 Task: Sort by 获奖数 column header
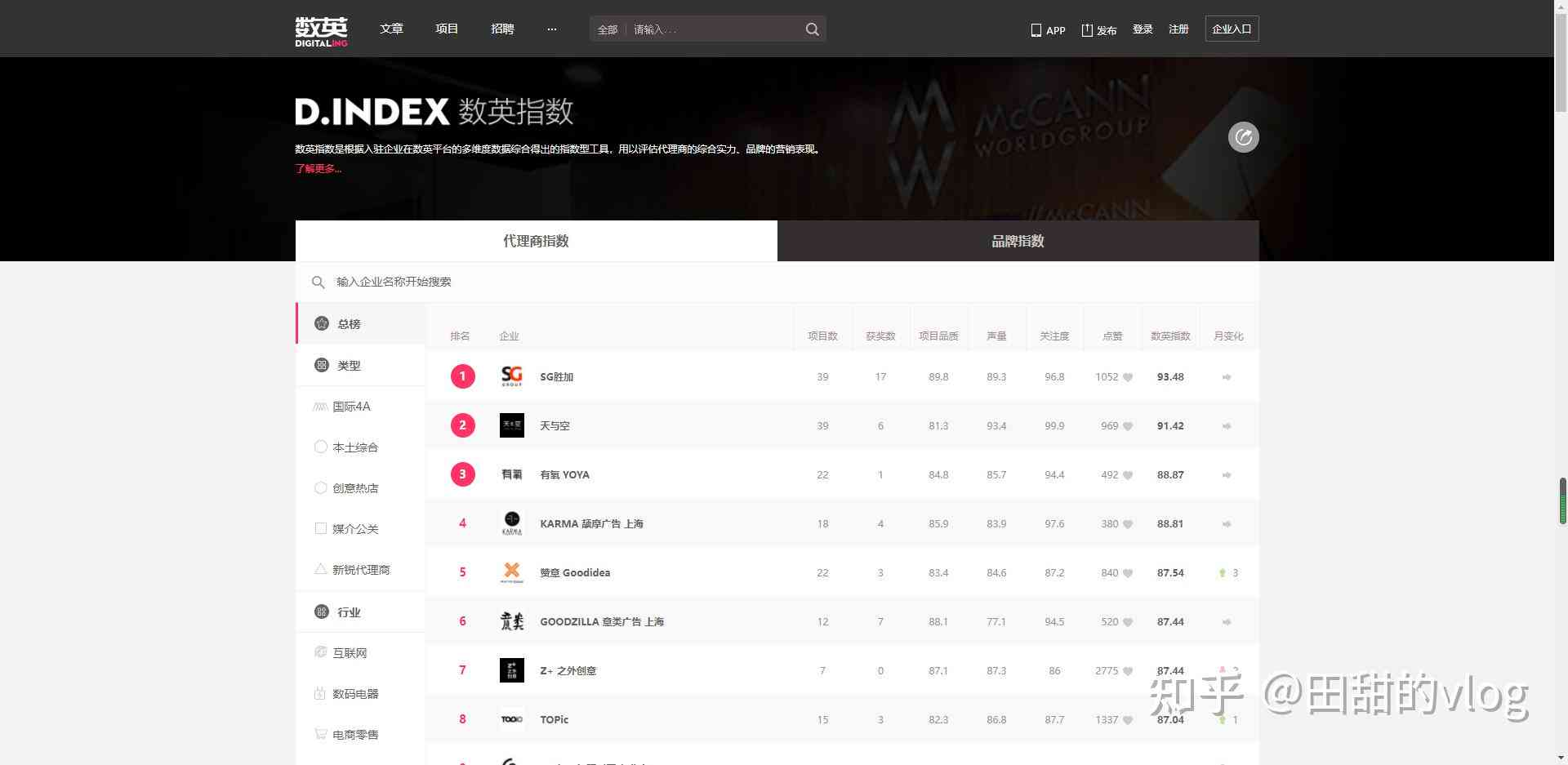click(880, 336)
